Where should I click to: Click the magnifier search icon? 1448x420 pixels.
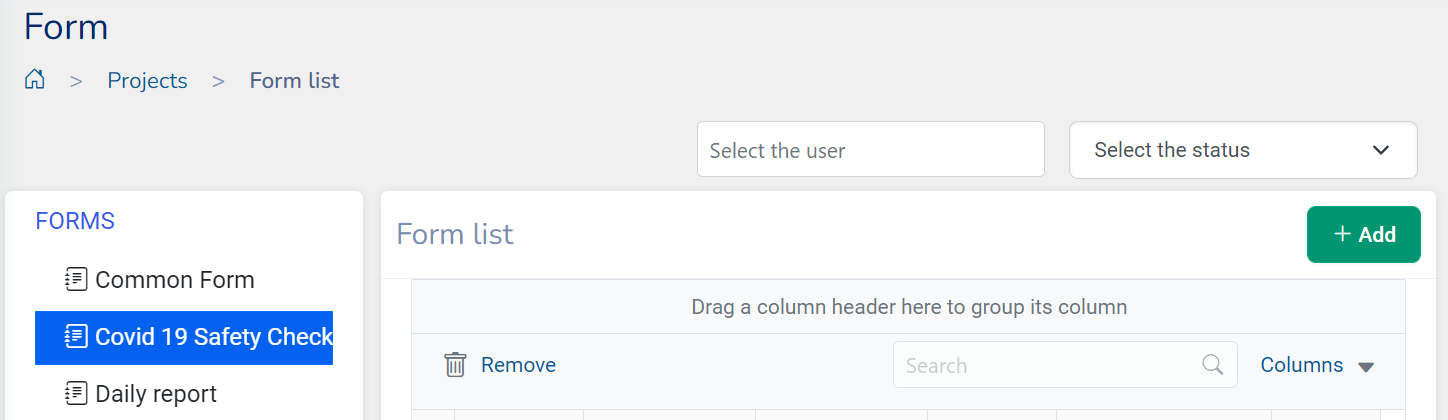point(1213,365)
